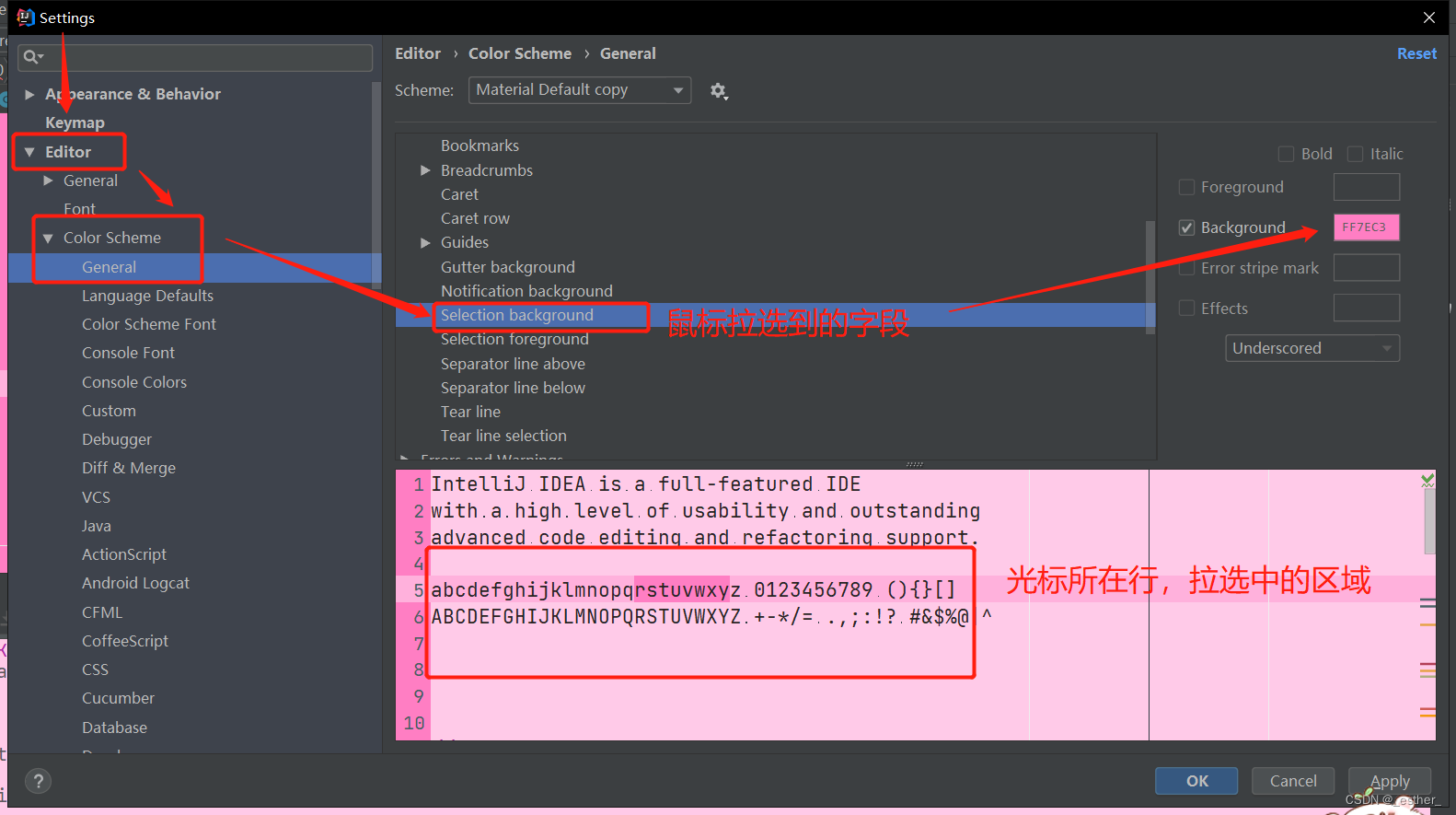Open Language Defaults settings page
Image resolution: width=1456 pixels, height=815 pixels.
coord(147,296)
